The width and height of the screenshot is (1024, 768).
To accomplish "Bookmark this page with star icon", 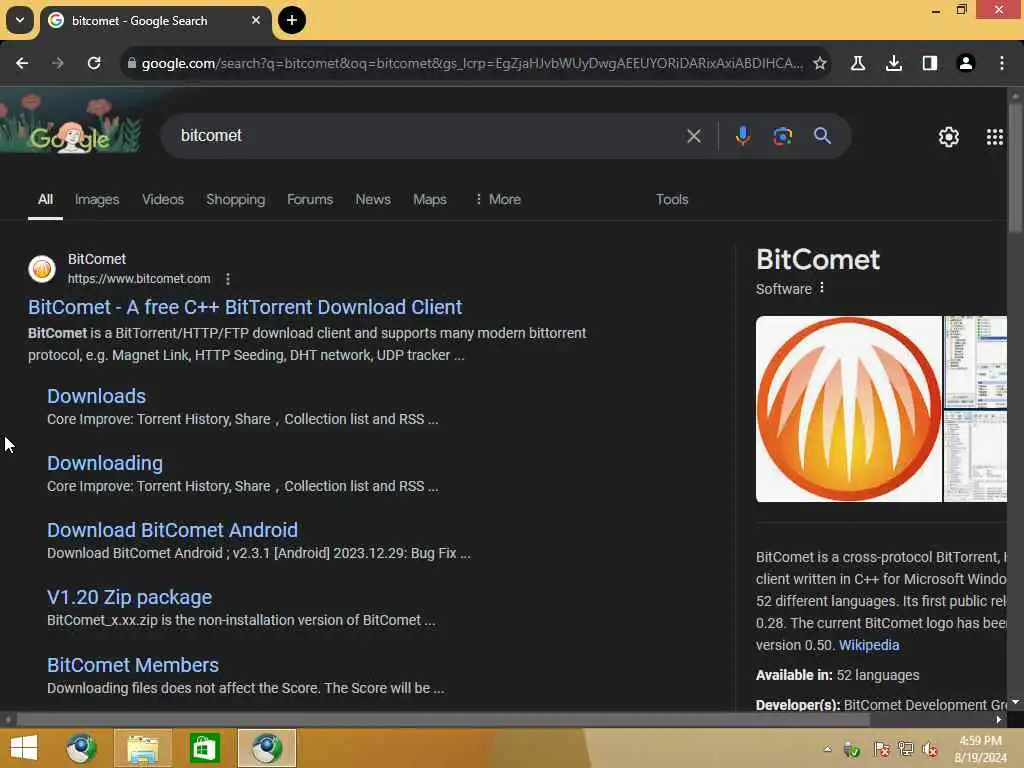I will point(820,63).
